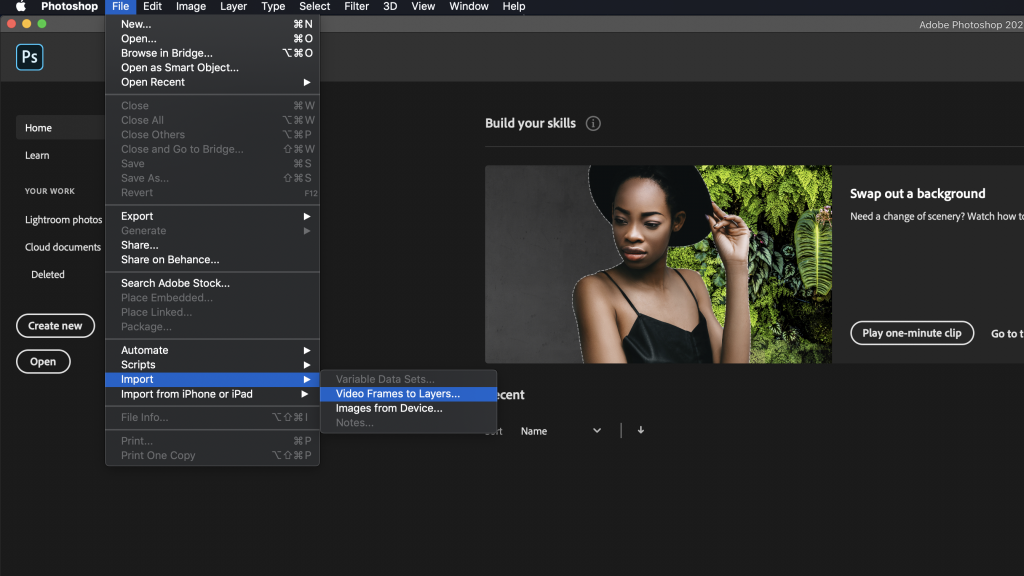
Task: Open the Help menu
Action: click(513, 7)
